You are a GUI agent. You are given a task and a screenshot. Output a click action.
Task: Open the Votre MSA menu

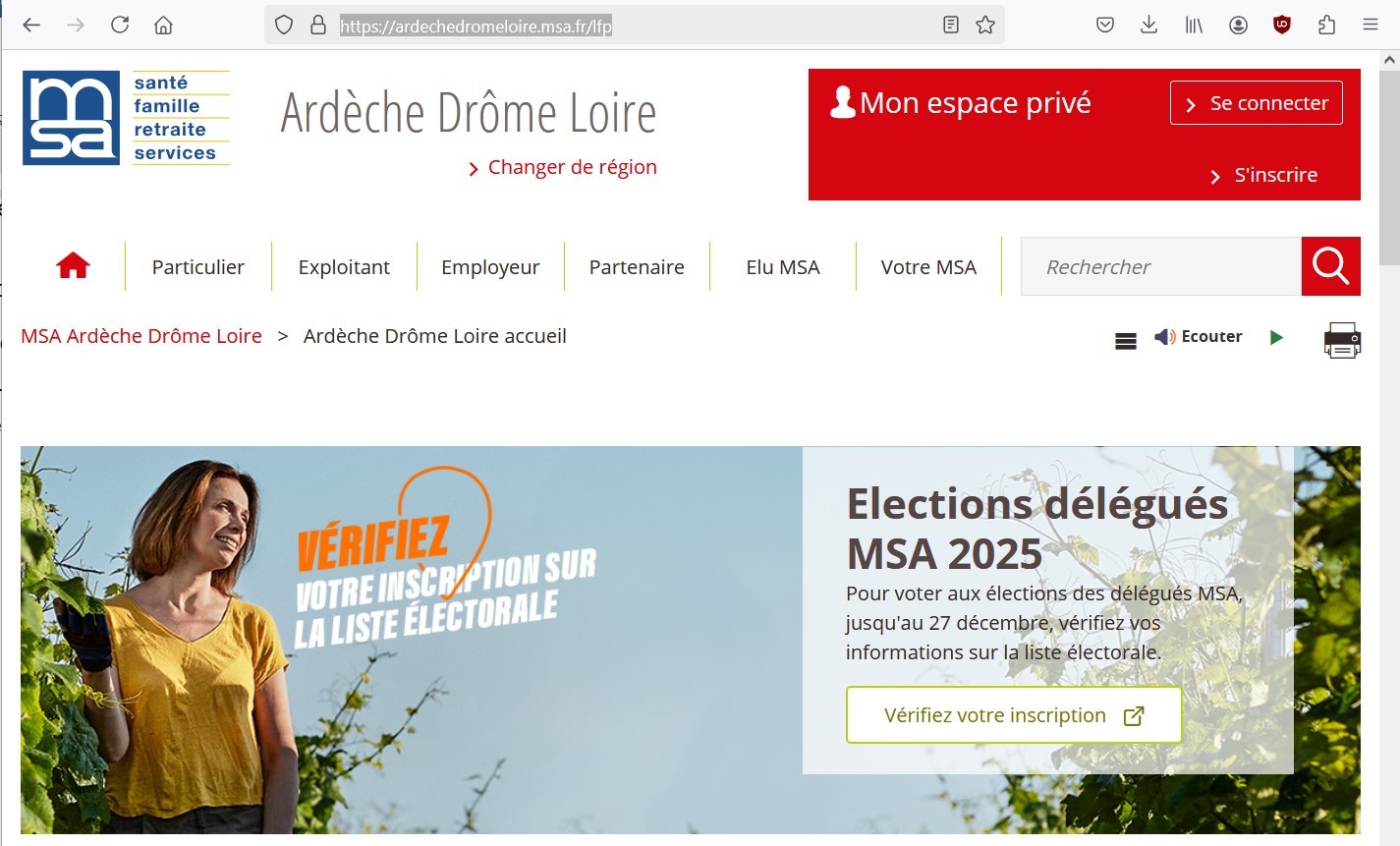coord(928,267)
